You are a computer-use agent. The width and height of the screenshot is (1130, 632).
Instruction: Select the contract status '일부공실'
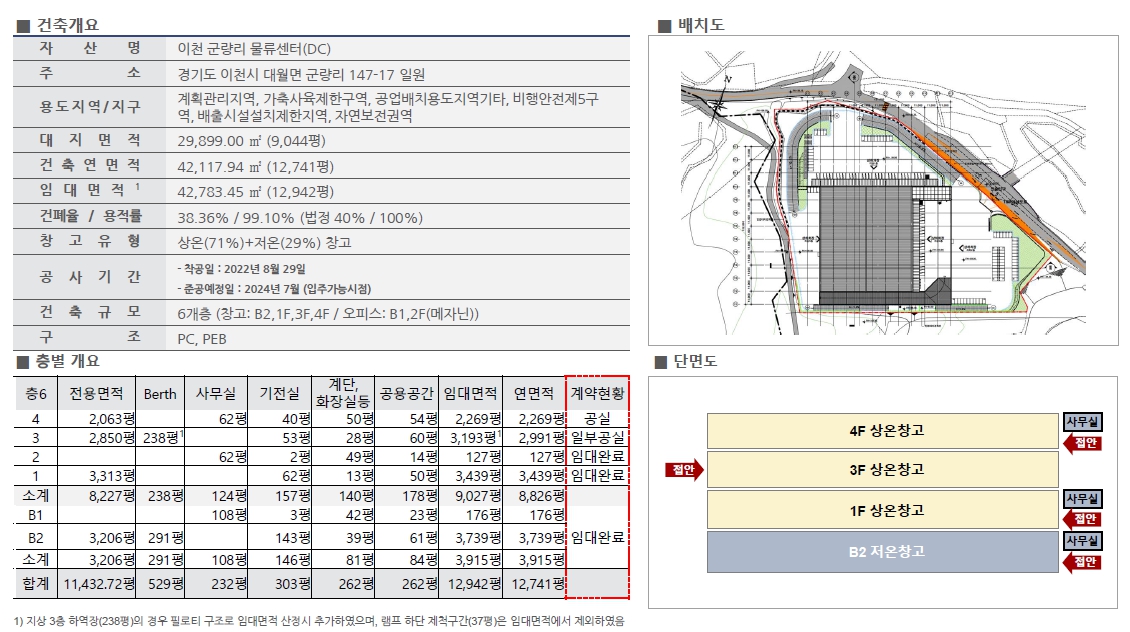click(597, 438)
